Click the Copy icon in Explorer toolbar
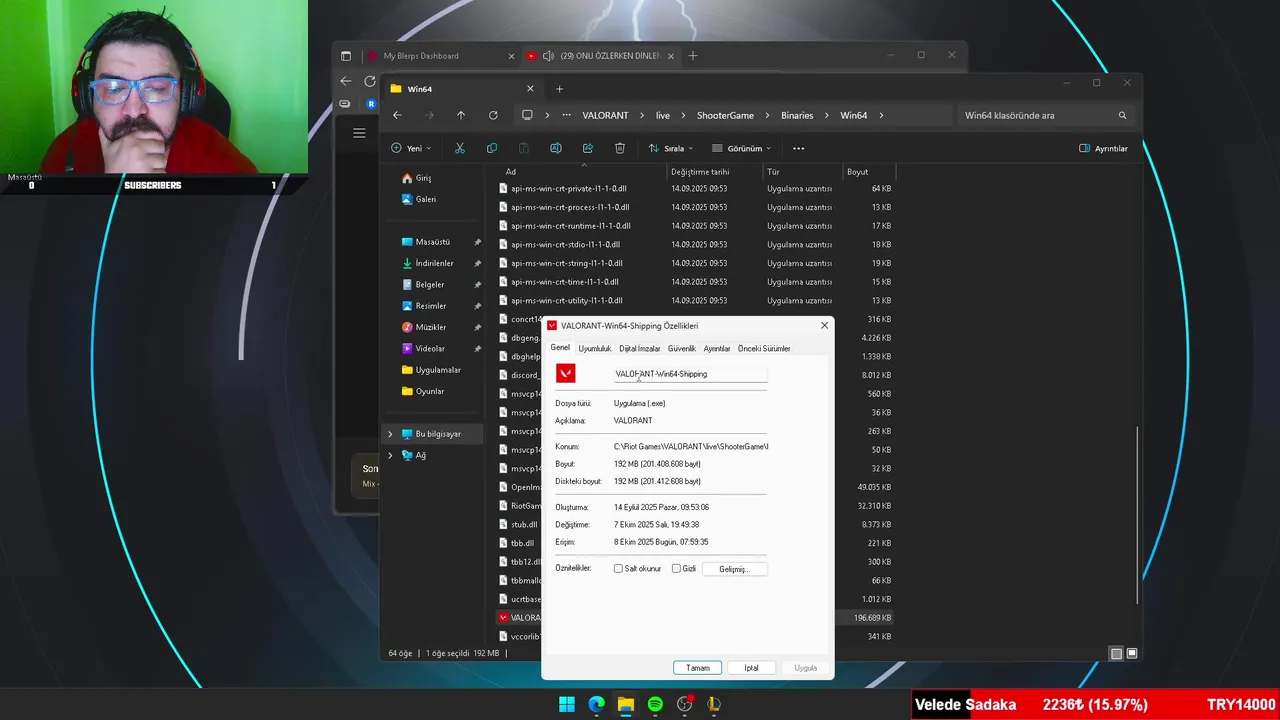Screen dimensions: 1280x720 492,148
